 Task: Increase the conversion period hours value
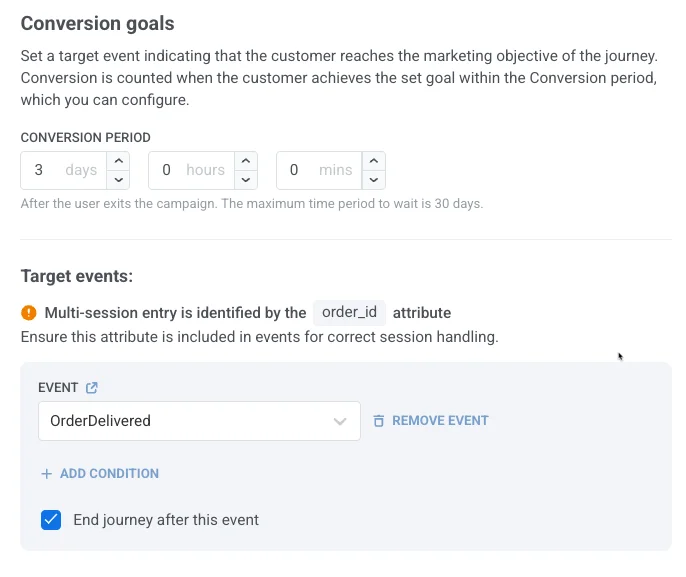click(246, 161)
